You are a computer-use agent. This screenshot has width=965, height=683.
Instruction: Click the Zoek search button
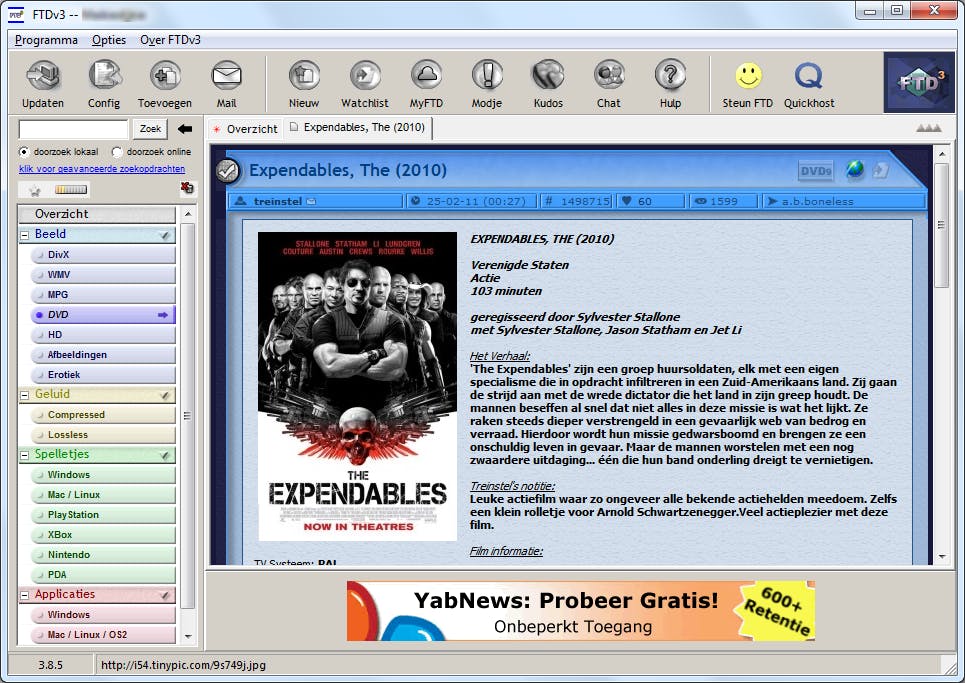(x=150, y=129)
